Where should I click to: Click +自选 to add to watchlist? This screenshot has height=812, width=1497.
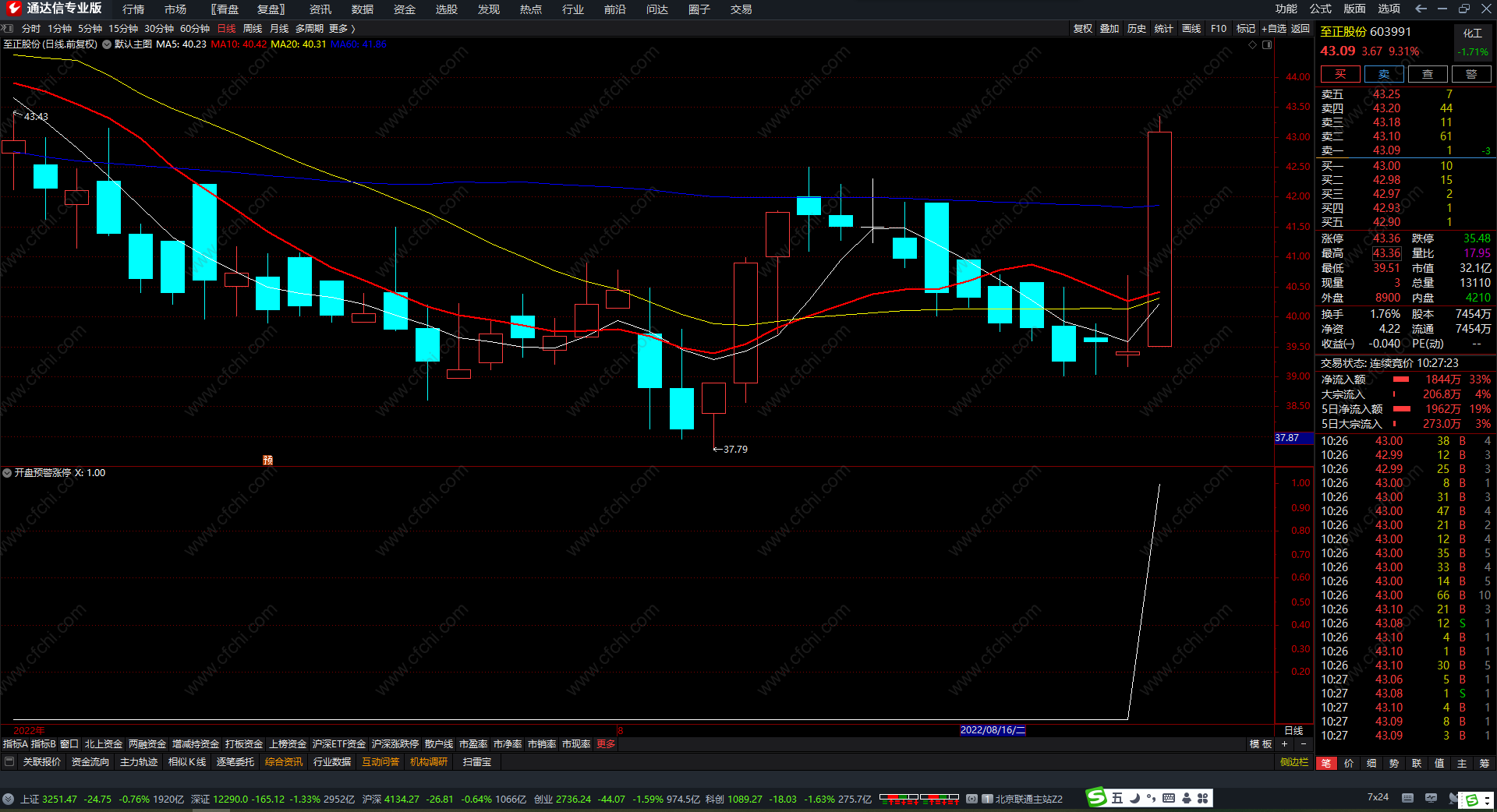pos(1274,29)
